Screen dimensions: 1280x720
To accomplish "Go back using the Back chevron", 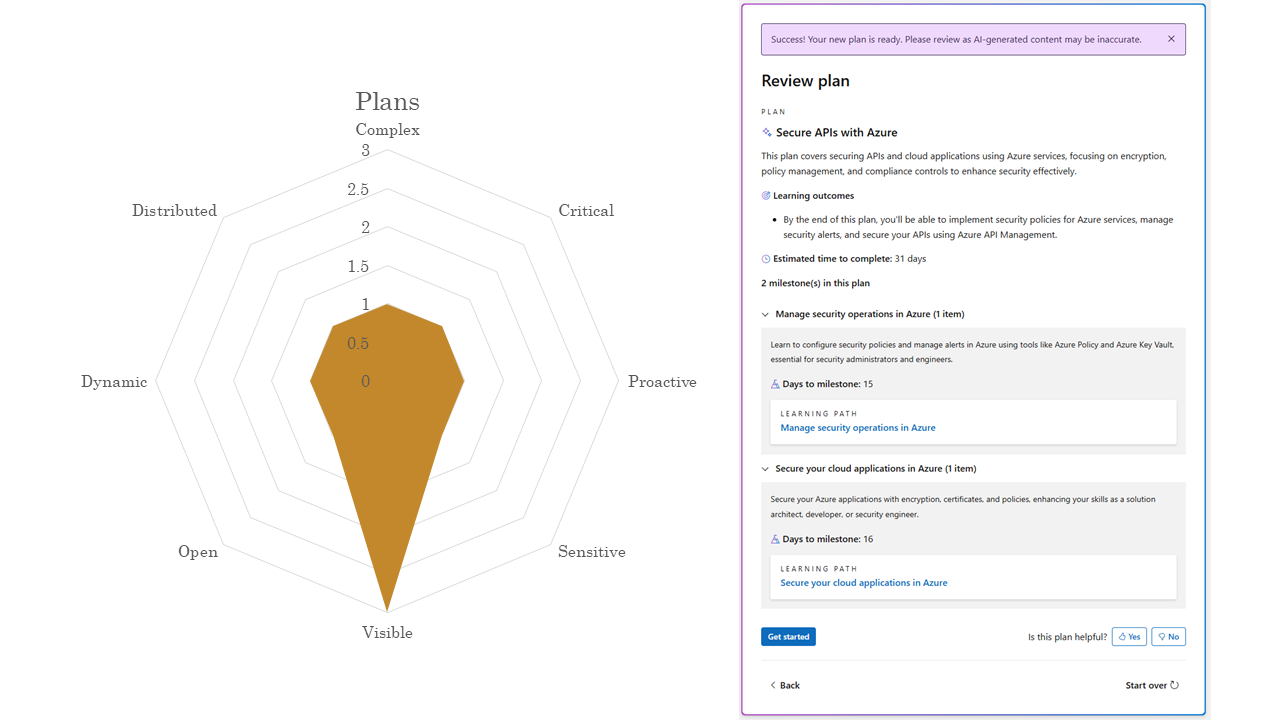I will pos(773,685).
